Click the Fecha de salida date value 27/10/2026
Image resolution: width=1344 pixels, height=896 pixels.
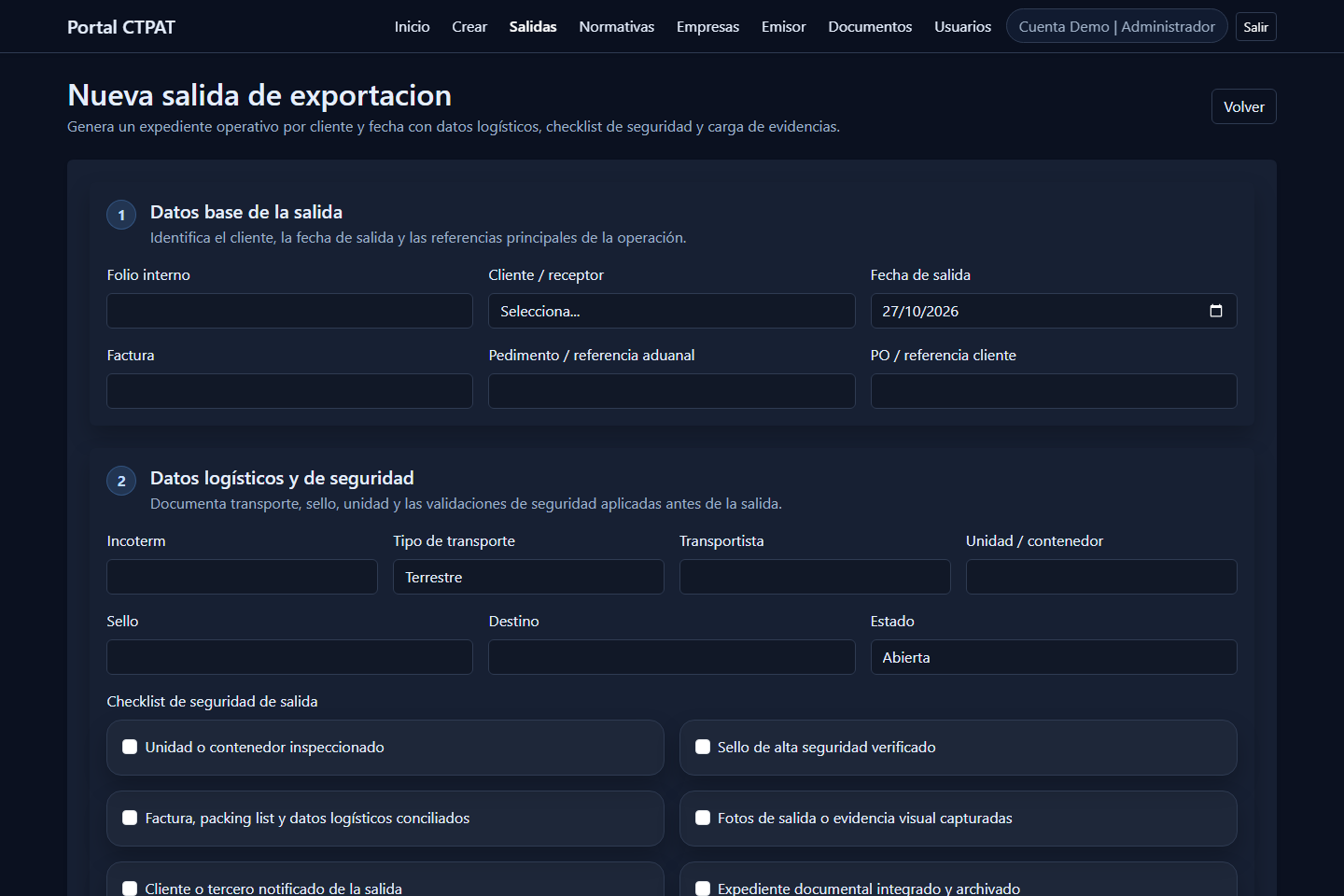920,311
